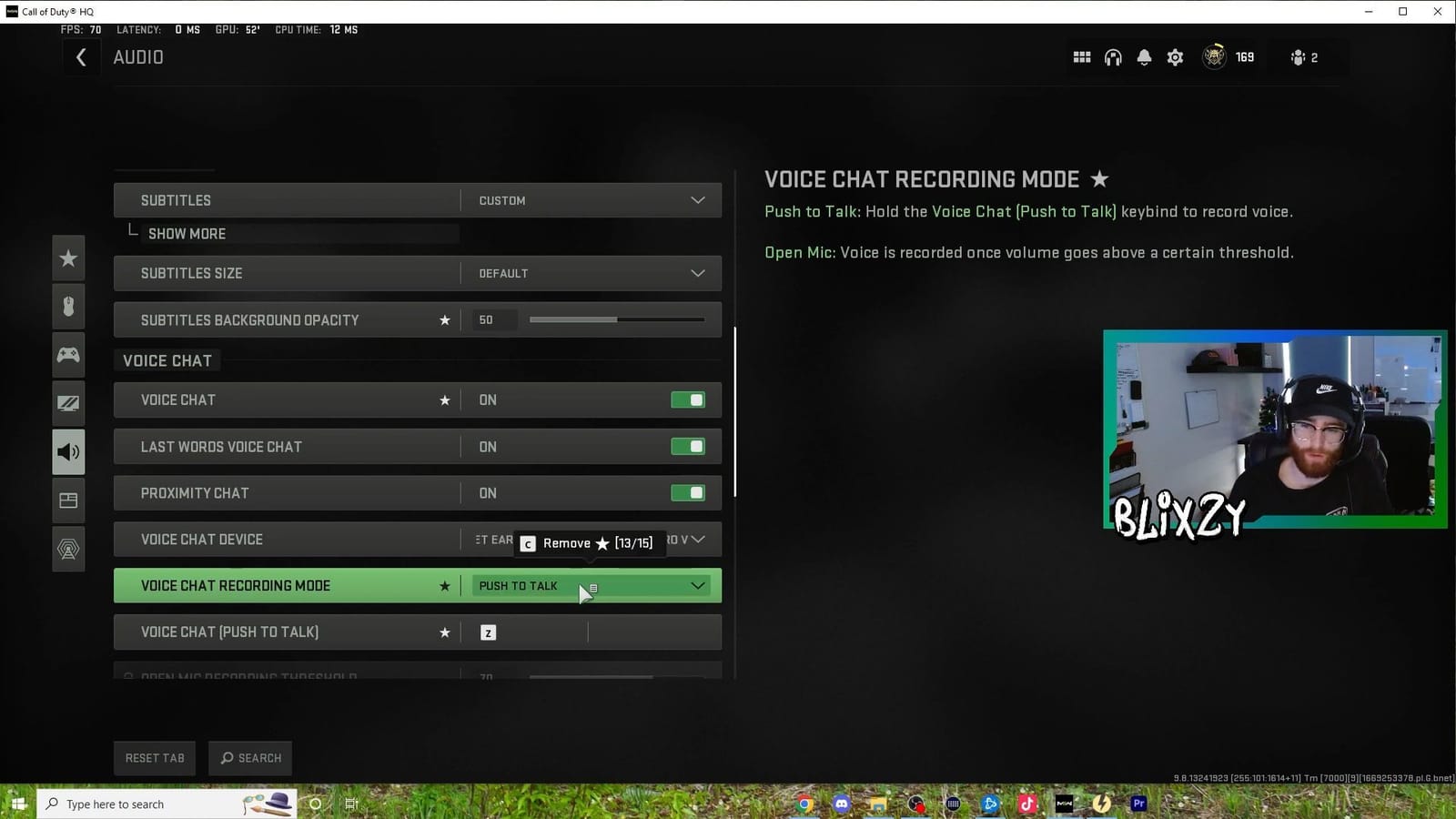1456x819 pixels.
Task: Turn off Last Words Voice Chat
Action: pos(689,446)
